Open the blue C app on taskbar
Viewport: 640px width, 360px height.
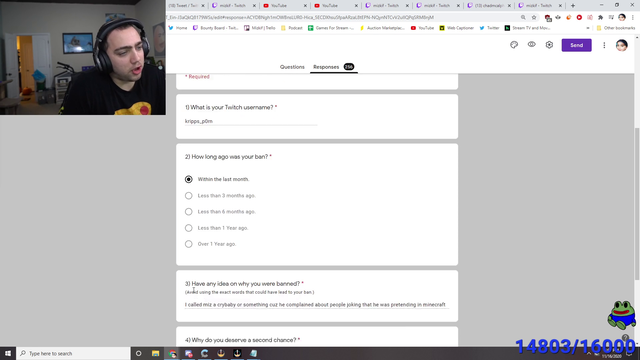[x=204, y=353]
